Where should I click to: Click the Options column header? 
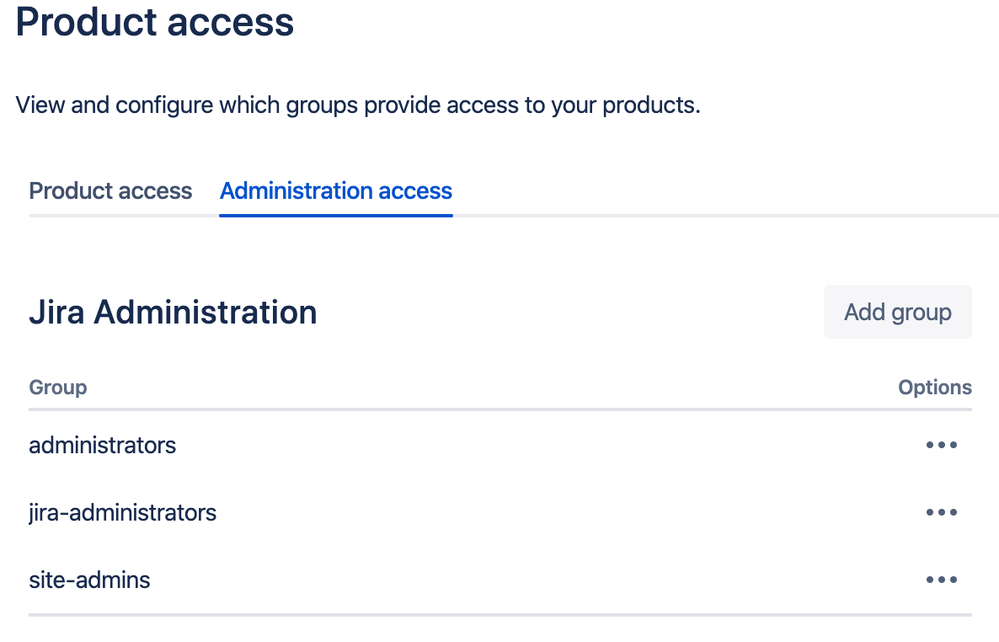tap(934, 387)
